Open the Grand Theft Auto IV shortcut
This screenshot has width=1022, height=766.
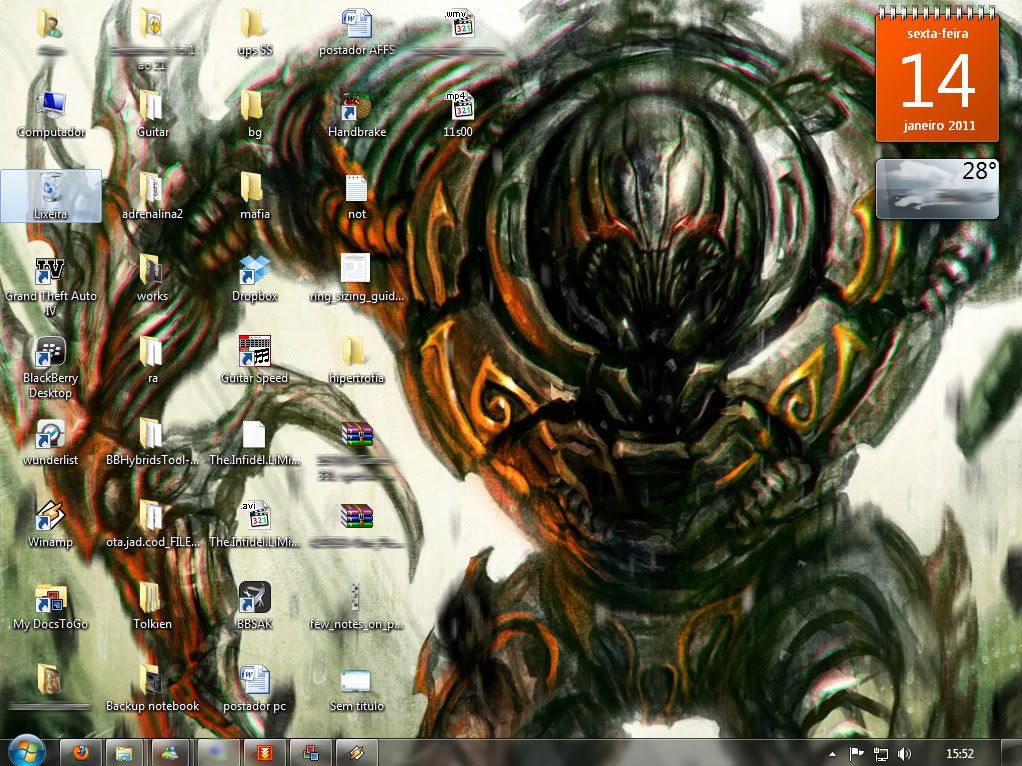(51, 286)
